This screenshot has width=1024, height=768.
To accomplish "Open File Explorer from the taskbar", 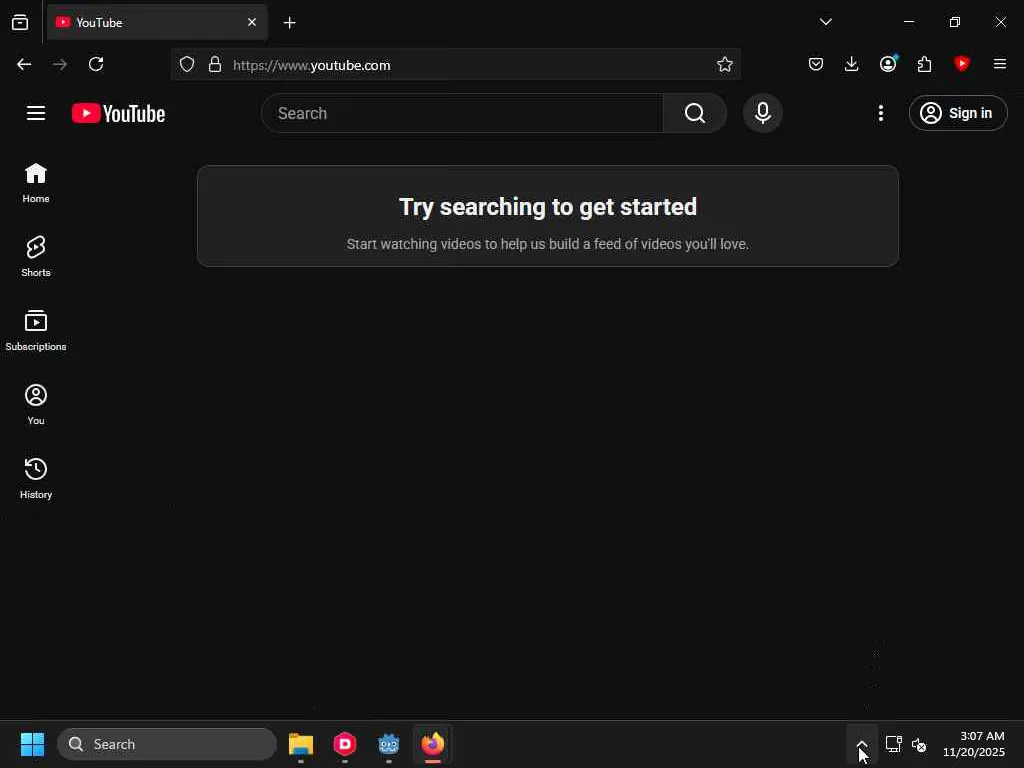I will (300, 744).
